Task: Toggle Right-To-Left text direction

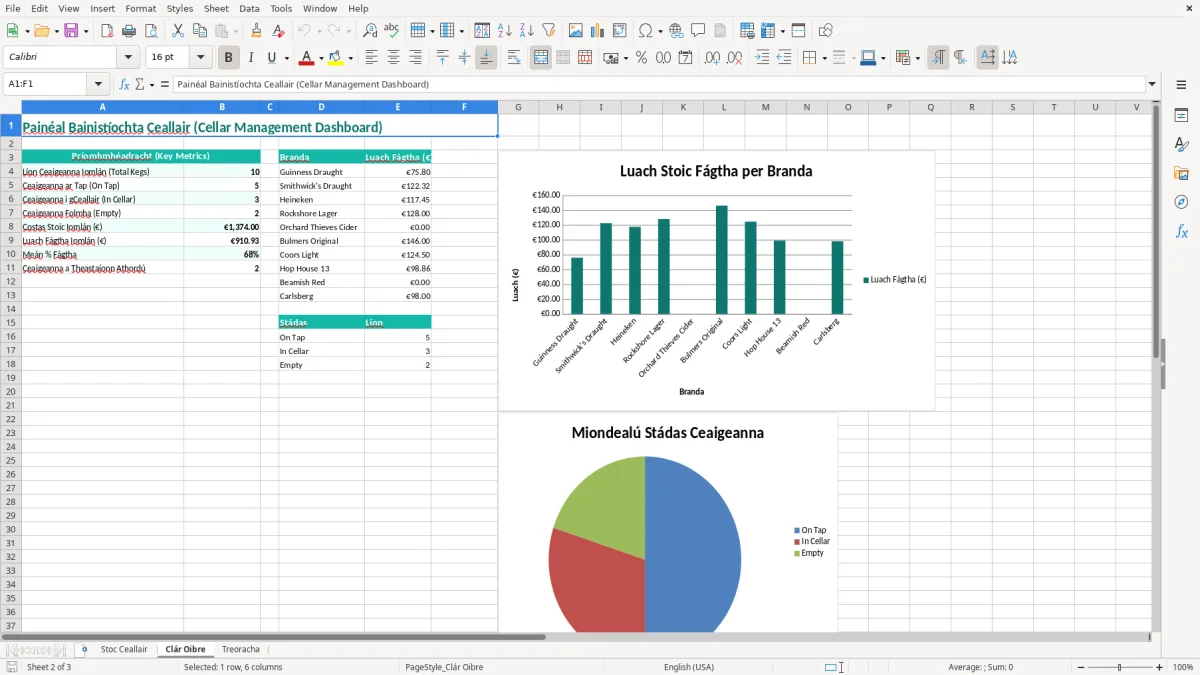Action: [960, 58]
